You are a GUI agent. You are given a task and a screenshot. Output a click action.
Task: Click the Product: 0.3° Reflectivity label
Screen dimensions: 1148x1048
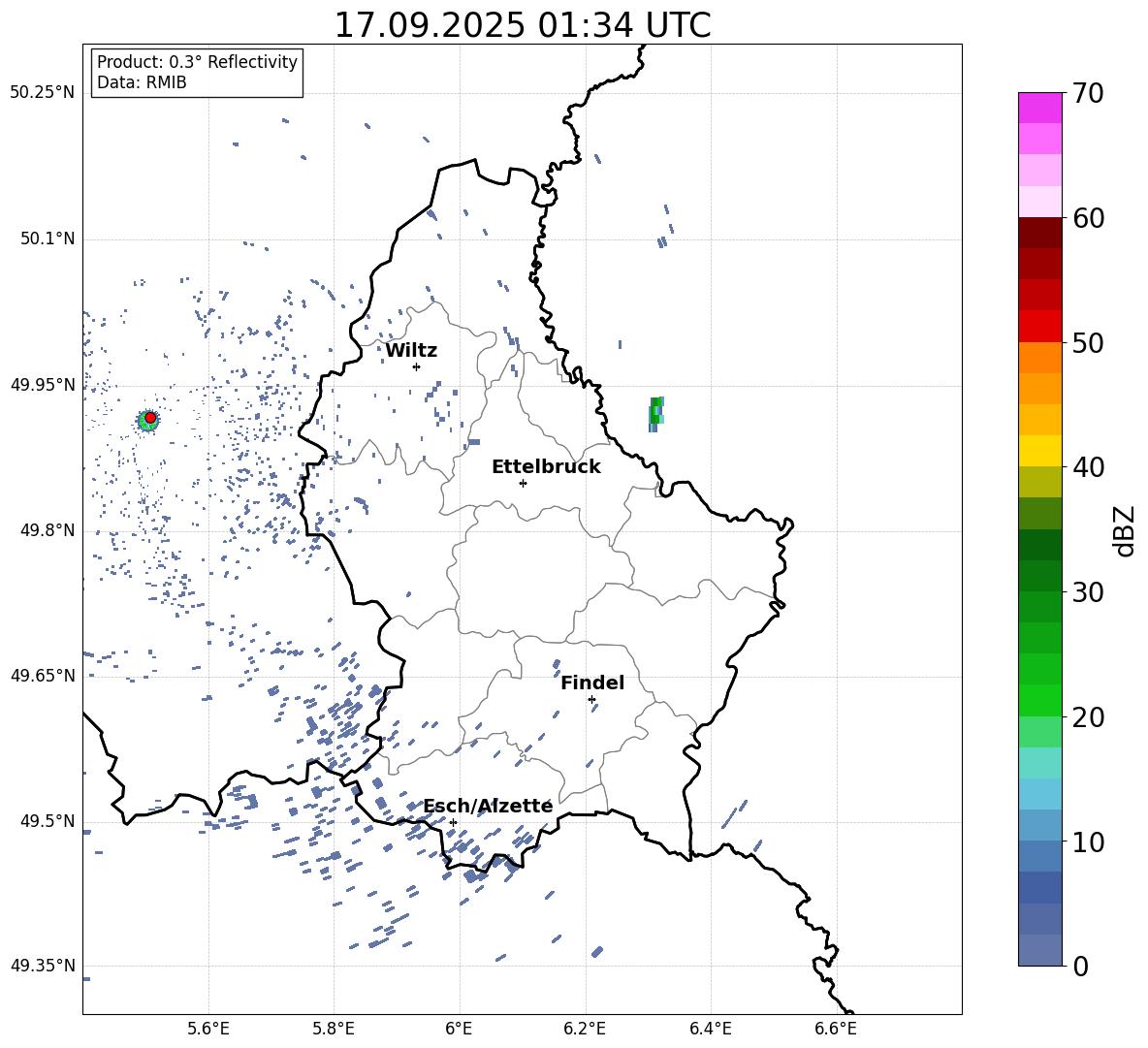[197, 62]
